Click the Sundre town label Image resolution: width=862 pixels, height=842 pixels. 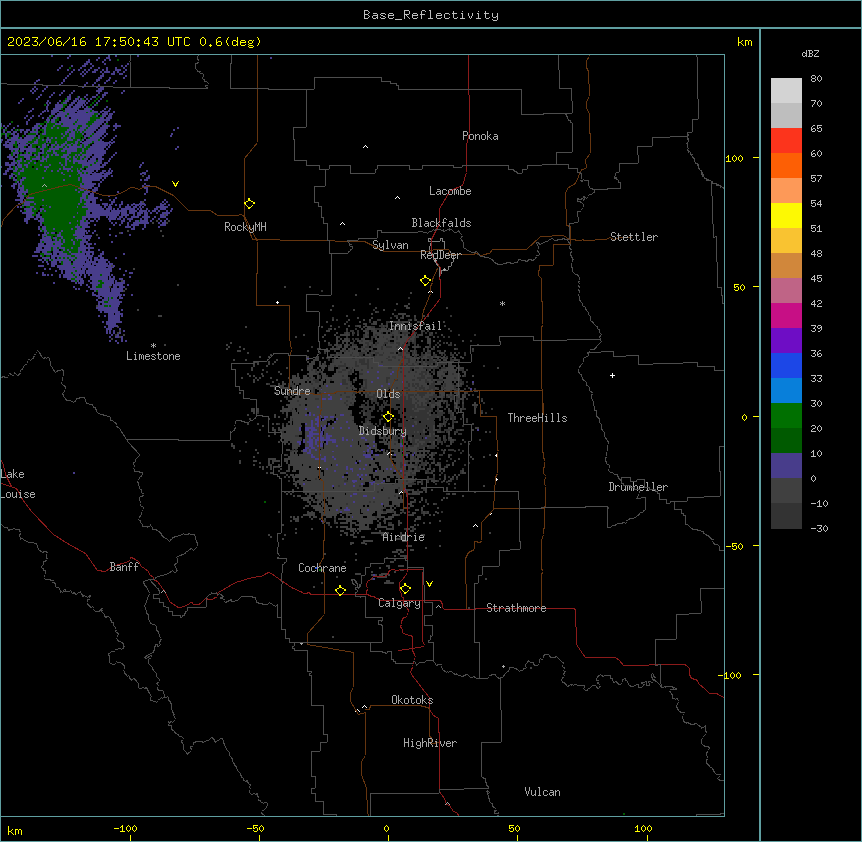tap(292, 391)
